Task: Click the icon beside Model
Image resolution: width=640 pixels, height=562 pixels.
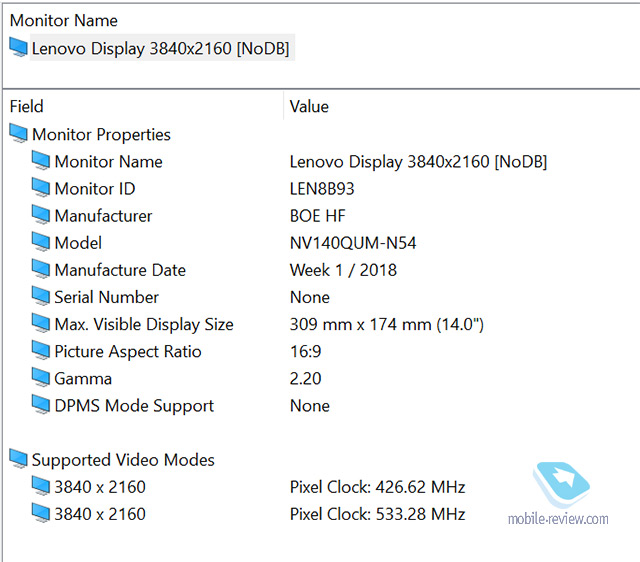Action: [x=41, y=242]
